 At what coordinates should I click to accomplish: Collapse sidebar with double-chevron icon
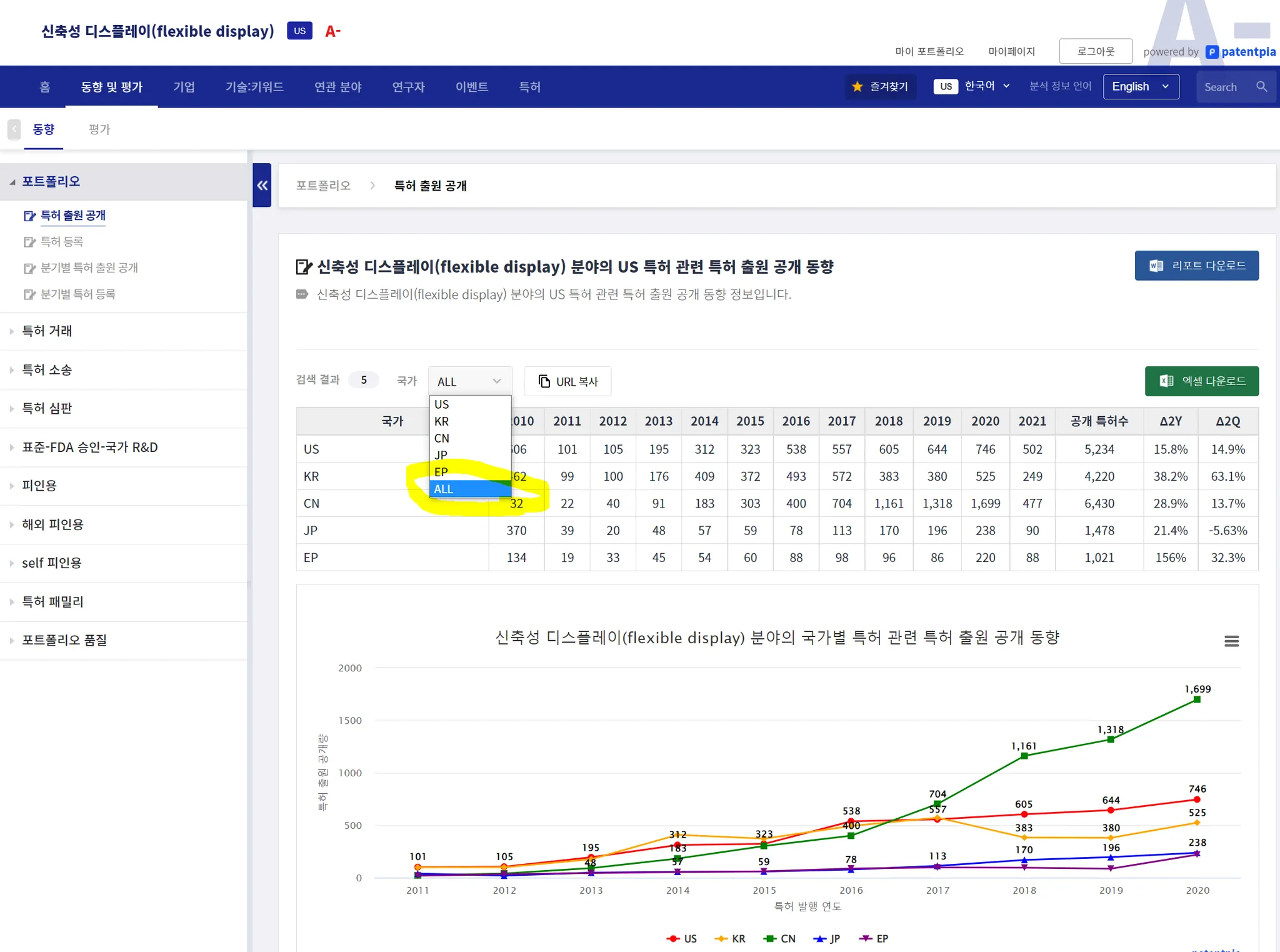coord(262,185)
